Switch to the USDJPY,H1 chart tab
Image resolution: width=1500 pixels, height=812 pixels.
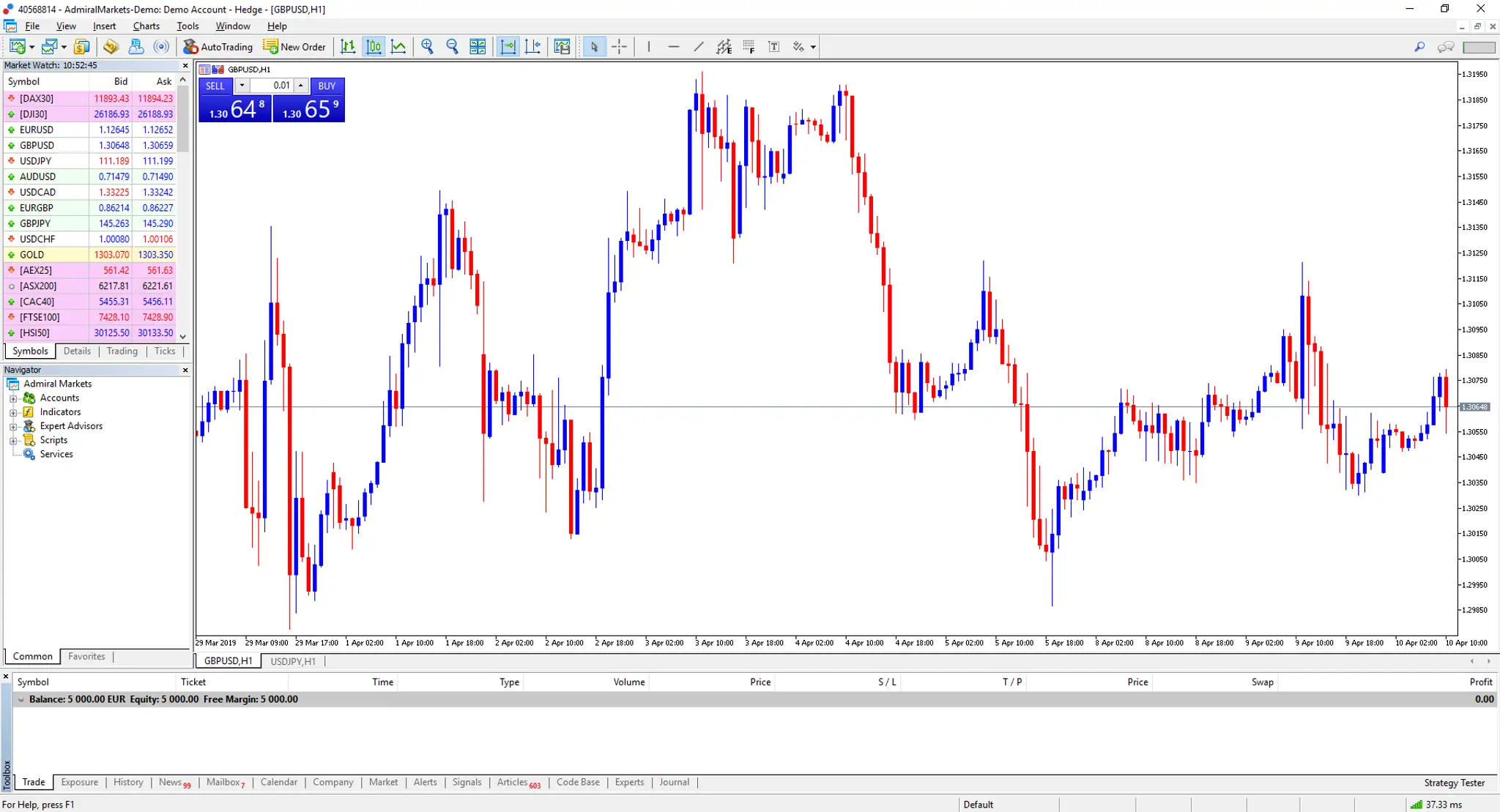[x=293, y=661]
